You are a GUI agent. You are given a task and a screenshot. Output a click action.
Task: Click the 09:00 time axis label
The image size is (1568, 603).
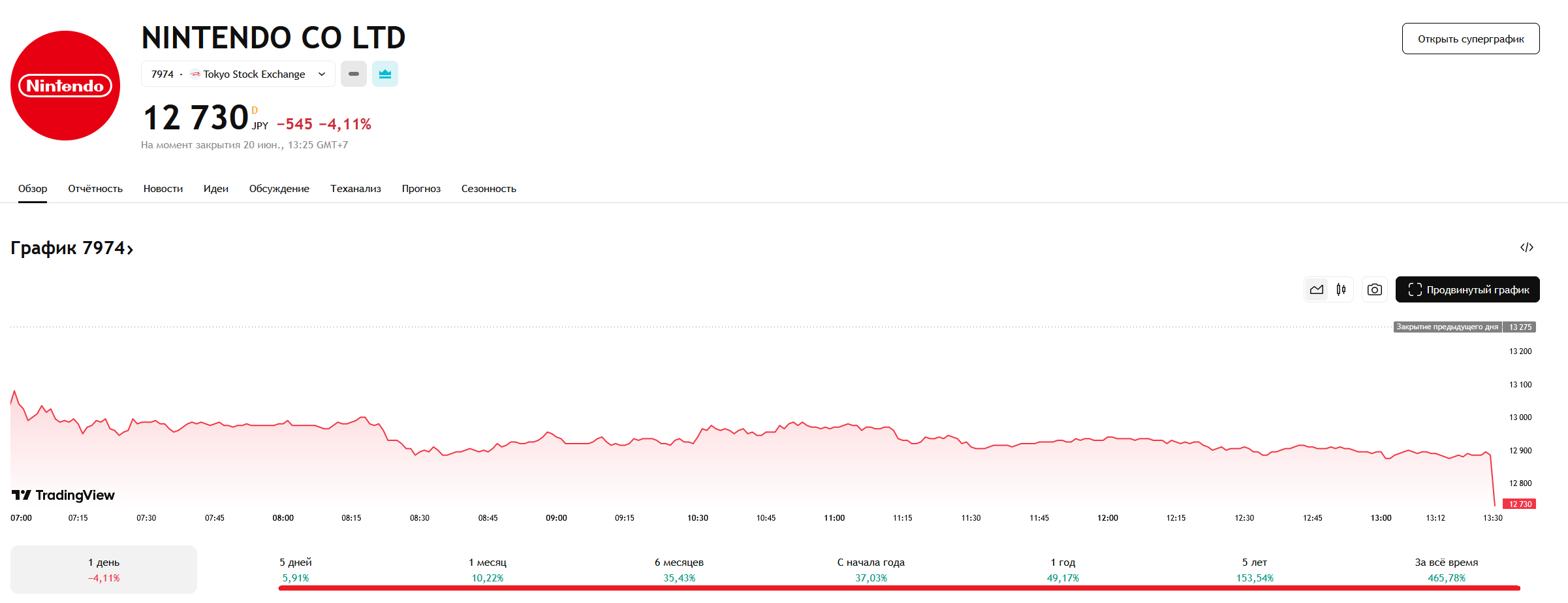[557, 518]
